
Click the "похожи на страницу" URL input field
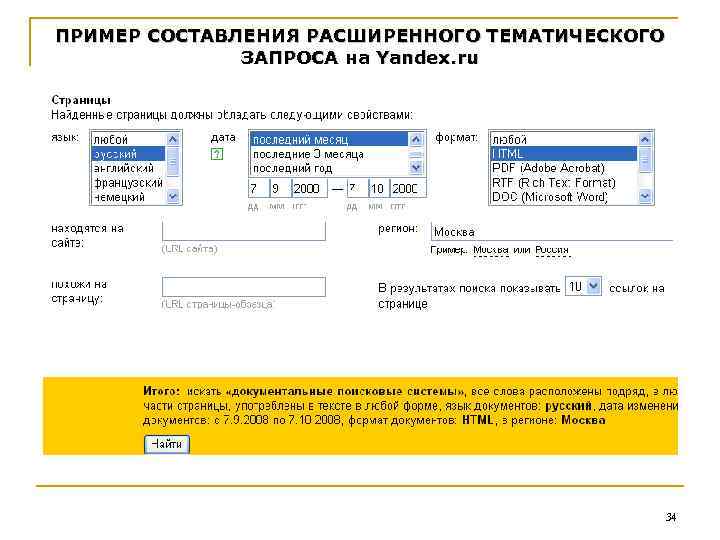244,287
